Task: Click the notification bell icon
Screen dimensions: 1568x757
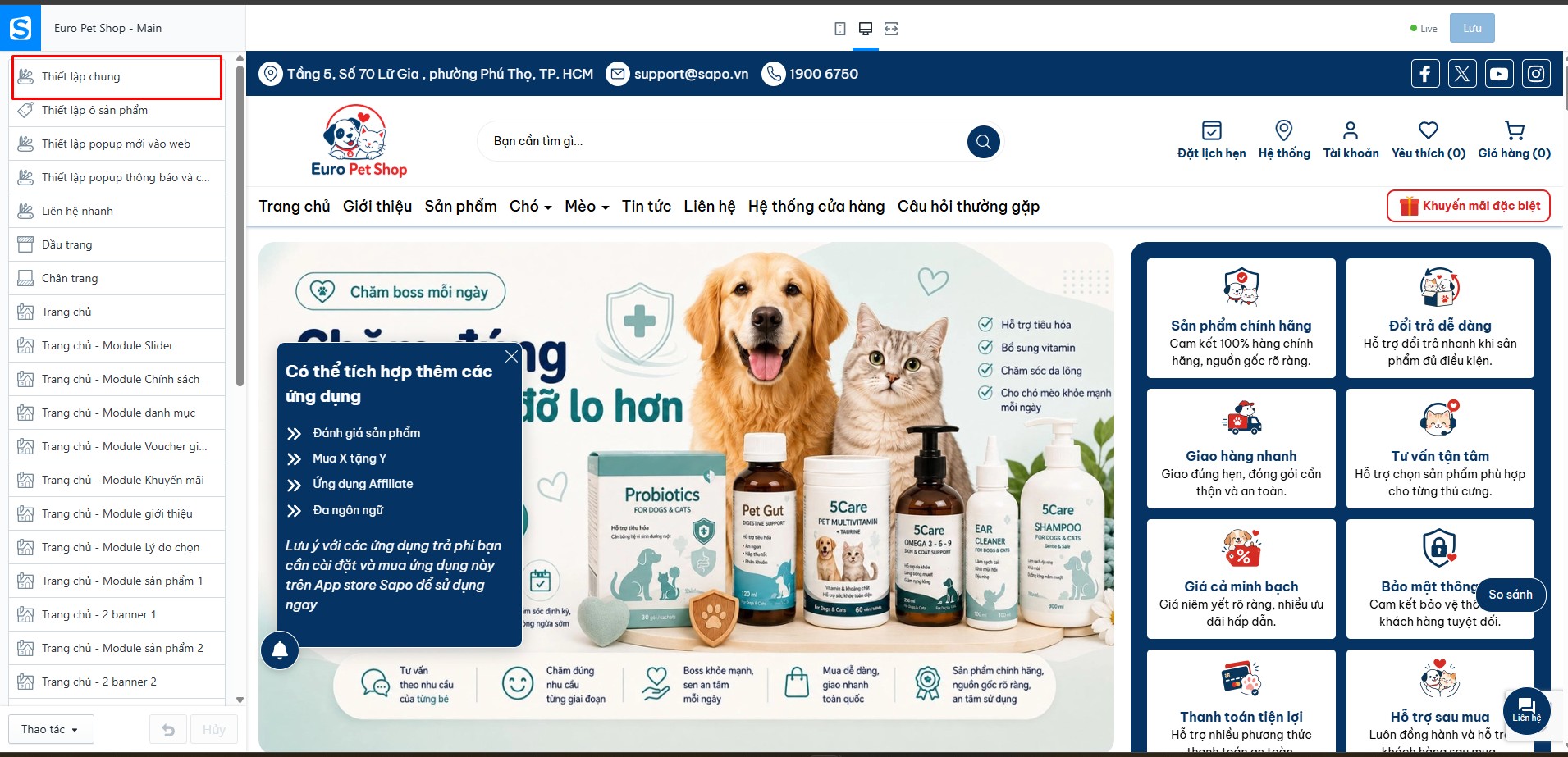Action: tap(280, 650)
